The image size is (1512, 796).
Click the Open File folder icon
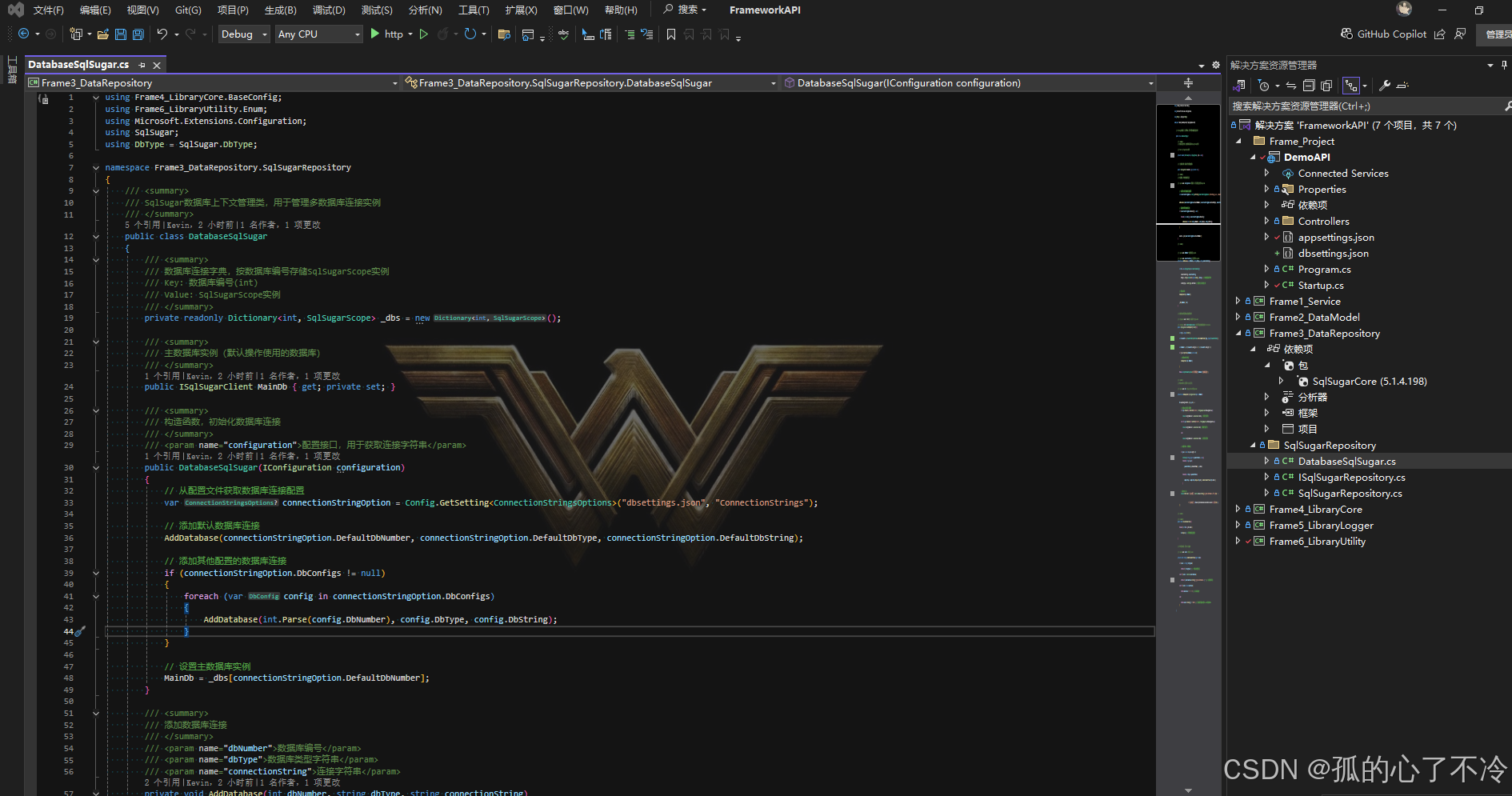tap(102, 34)
